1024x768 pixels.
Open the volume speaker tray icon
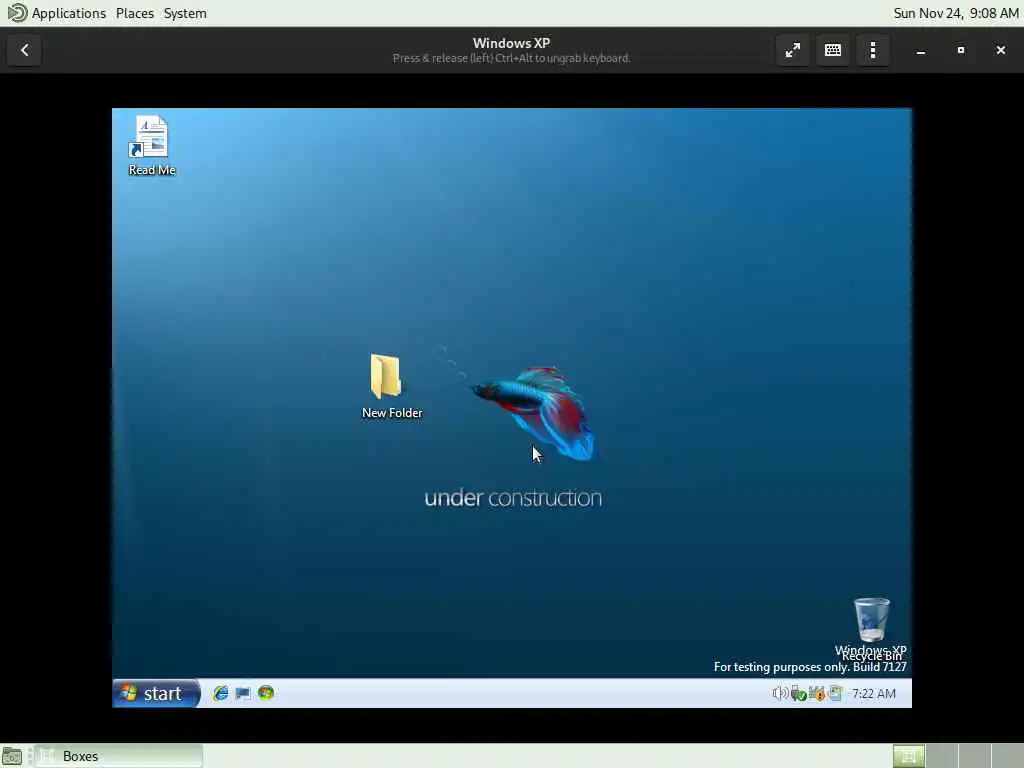(780, 693)
